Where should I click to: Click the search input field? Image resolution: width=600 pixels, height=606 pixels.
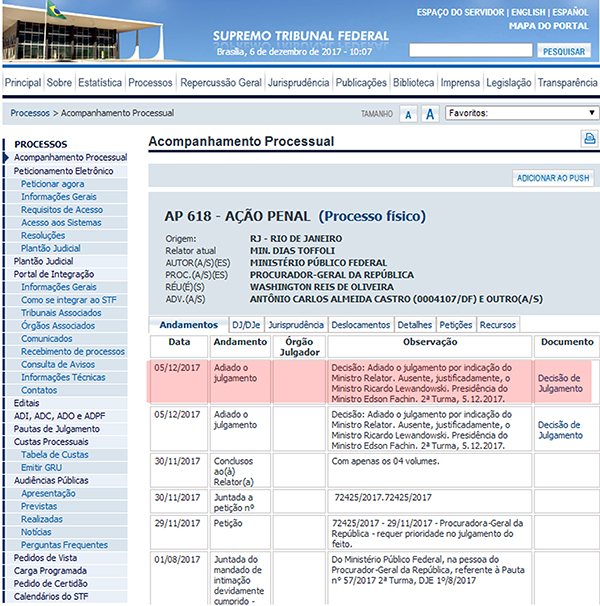471,50
